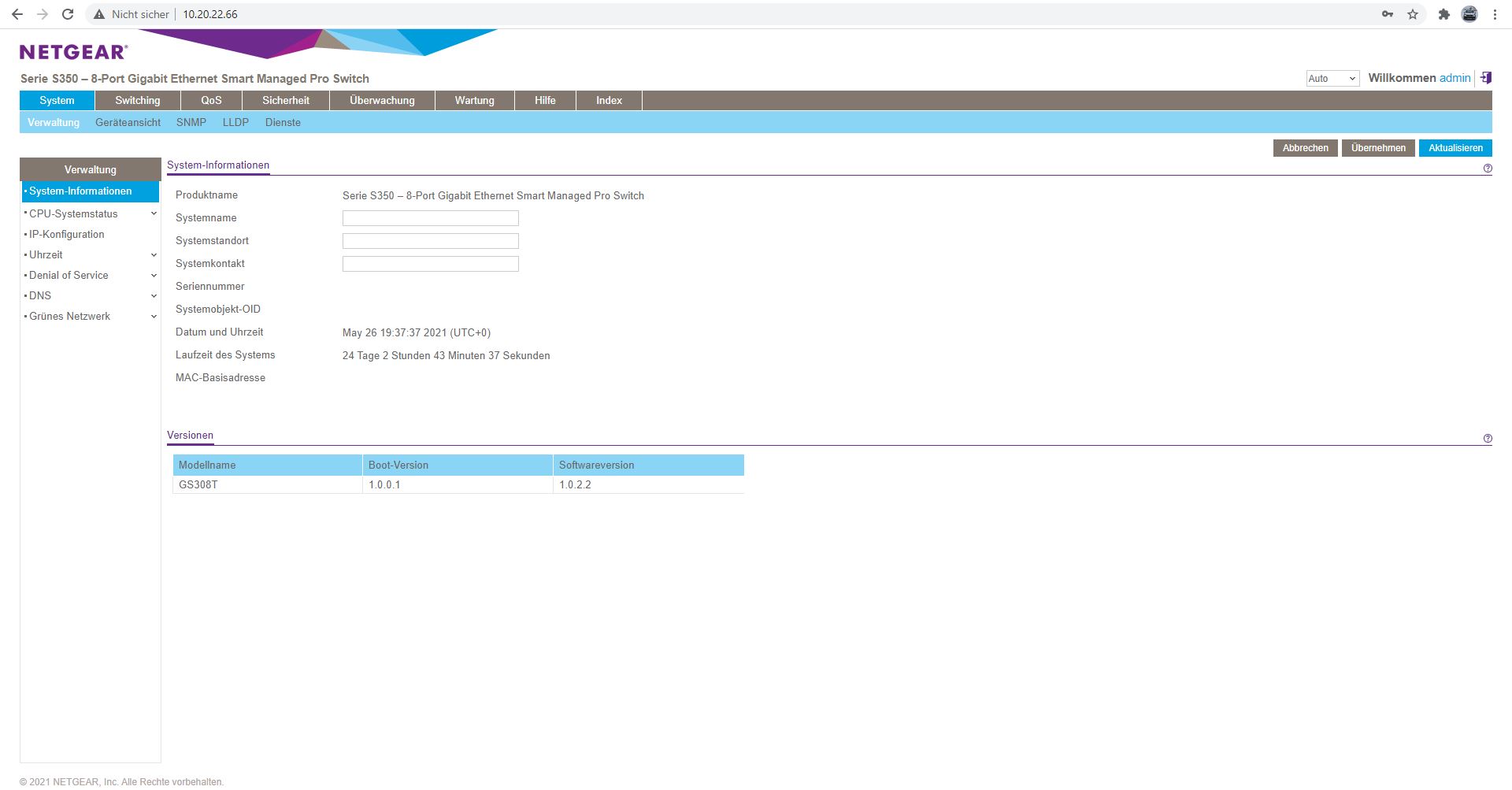The width and height of the screenshot is (1512, 790).
Task: Select the SNMP submenu
Action: pos(191,123)
